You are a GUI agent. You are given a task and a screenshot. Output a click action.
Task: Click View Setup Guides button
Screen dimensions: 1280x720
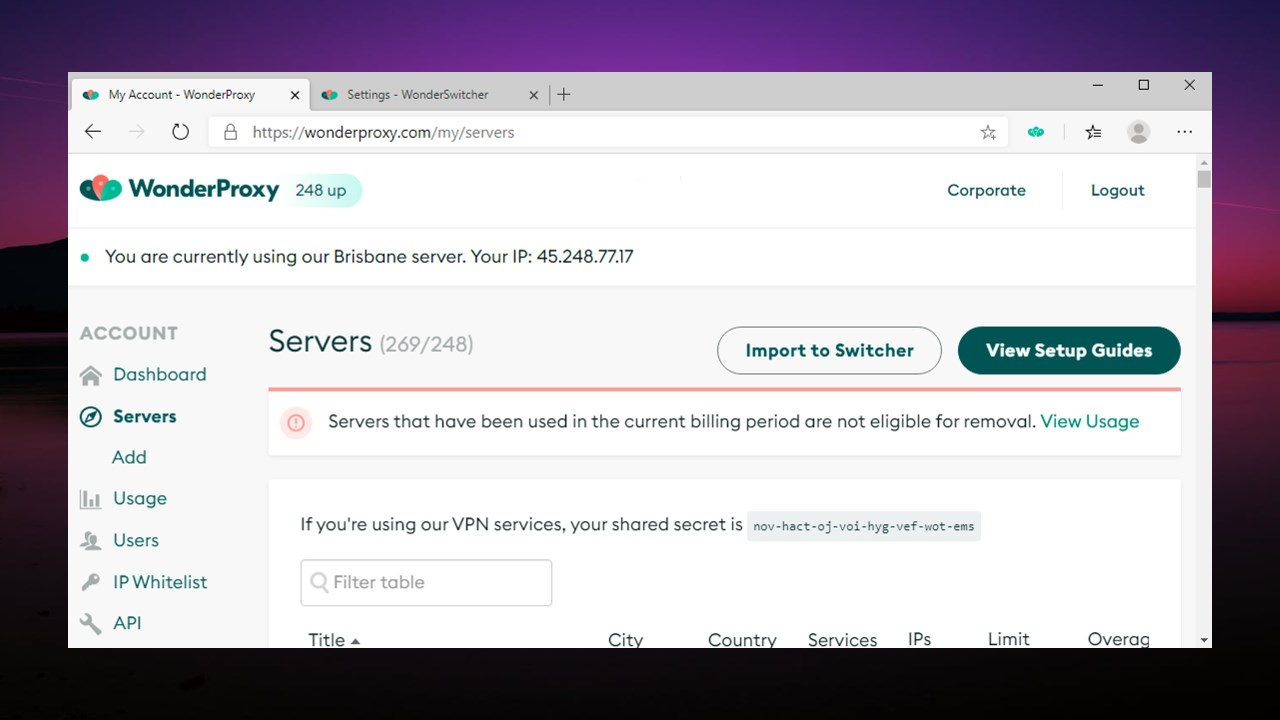coord(1069,350)
